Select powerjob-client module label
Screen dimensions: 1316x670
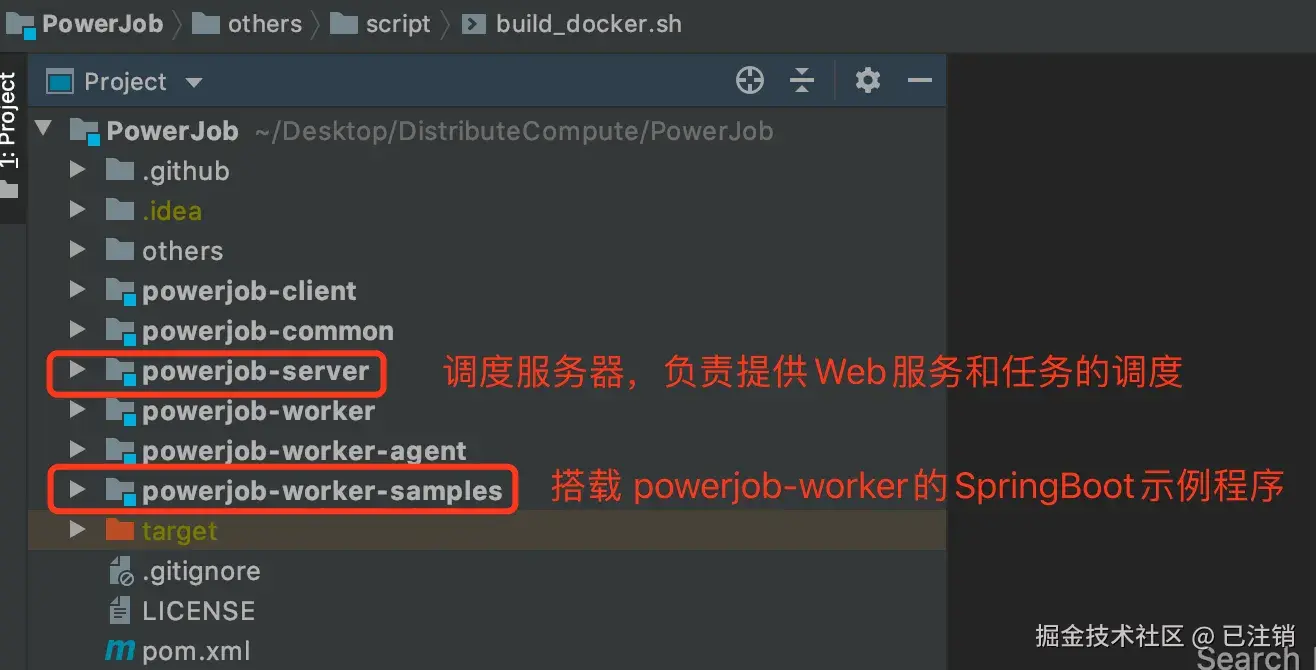pyautogui.click(x=249, y=291)
